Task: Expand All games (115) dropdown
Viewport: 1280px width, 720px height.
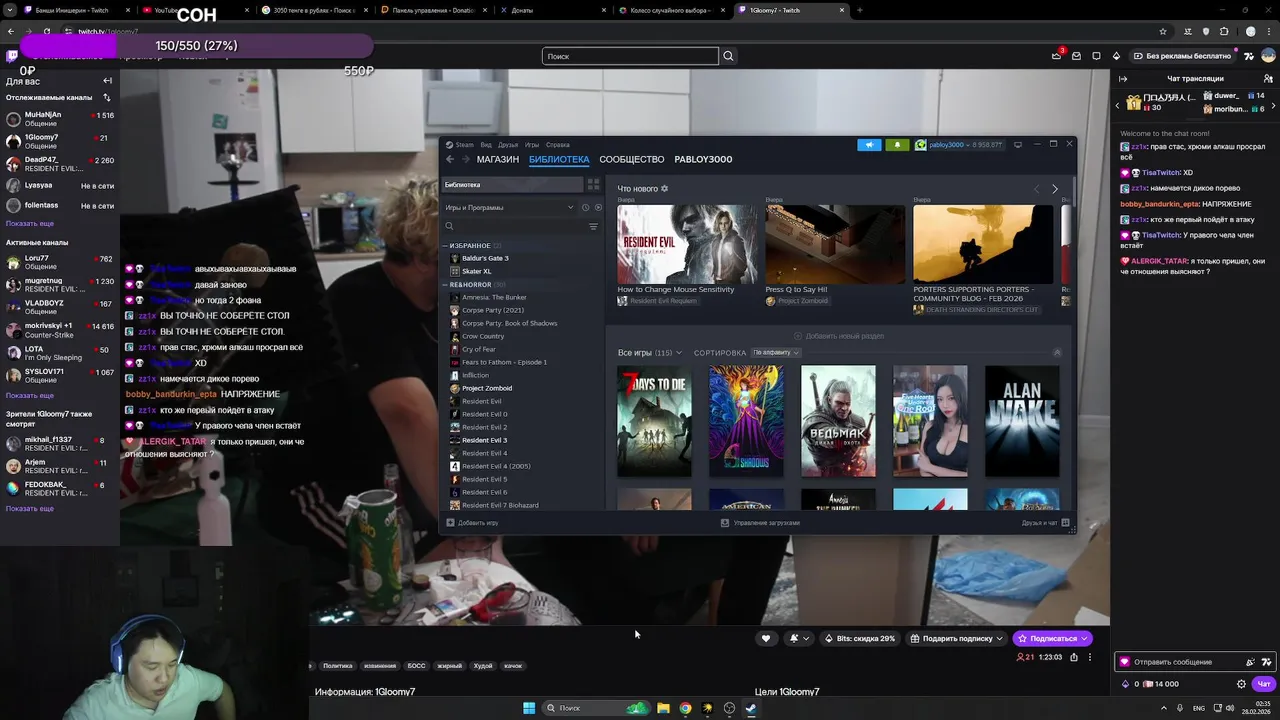Action: pyautogui.click(x=650, y=352)
